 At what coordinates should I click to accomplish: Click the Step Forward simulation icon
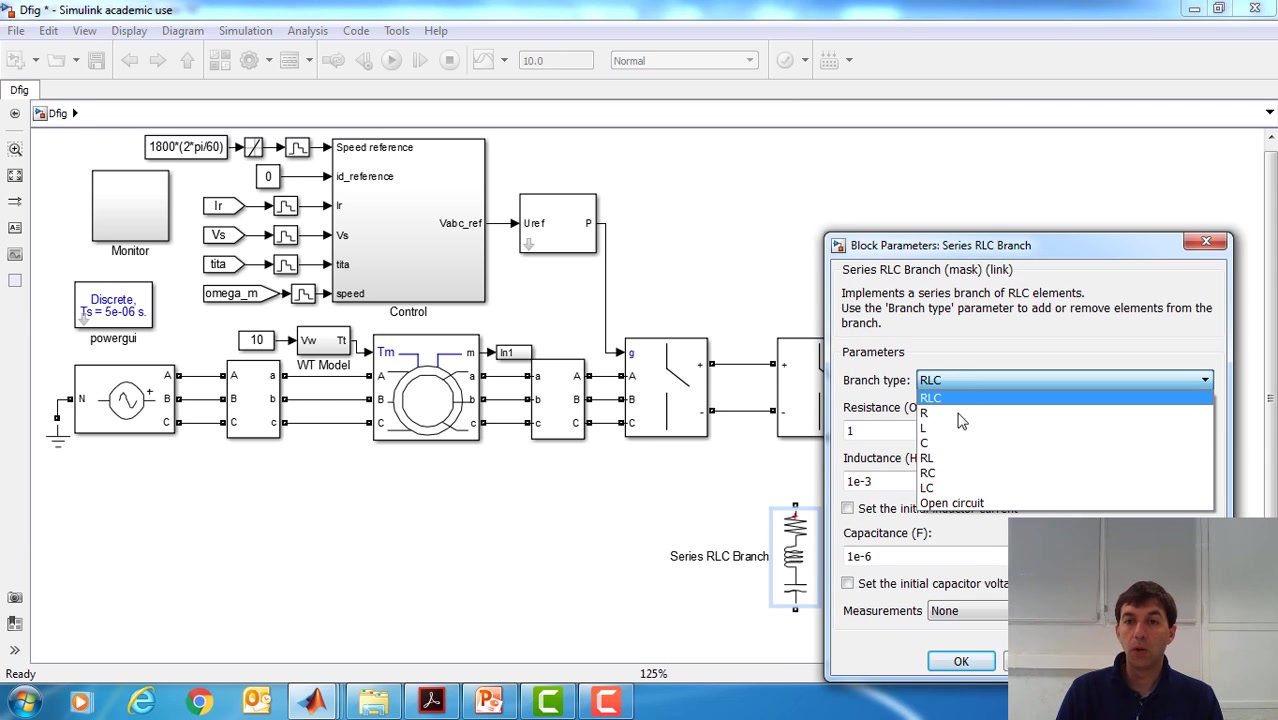[x=419, y=60]
